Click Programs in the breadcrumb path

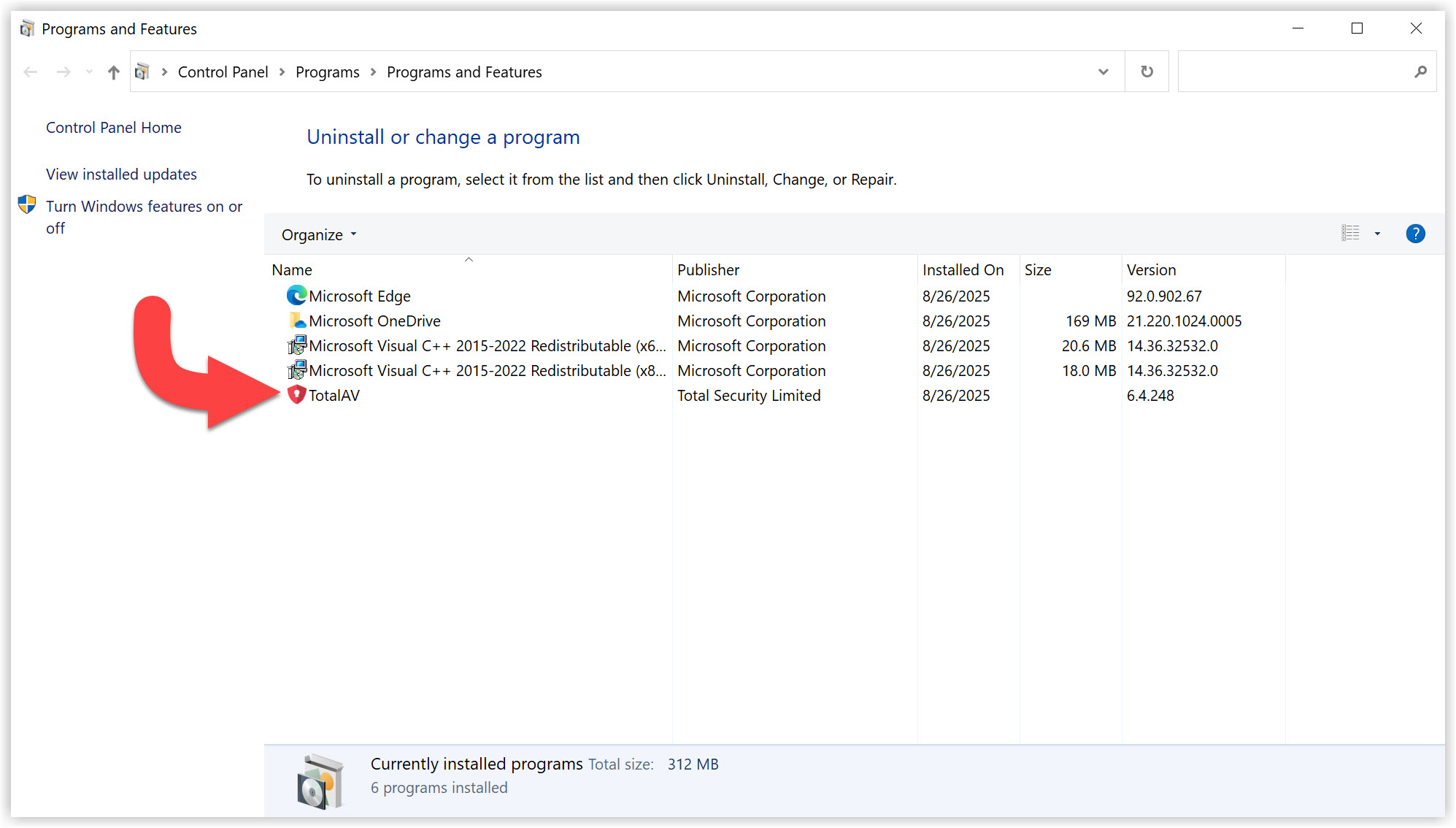click(x=327, y=72)
